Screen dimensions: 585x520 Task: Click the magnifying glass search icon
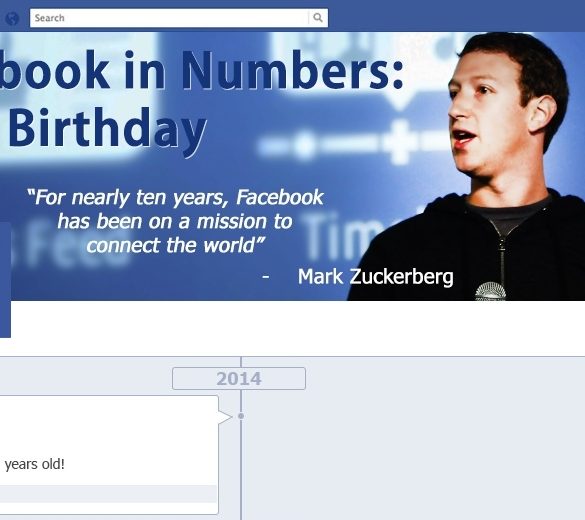click(317, 18)
